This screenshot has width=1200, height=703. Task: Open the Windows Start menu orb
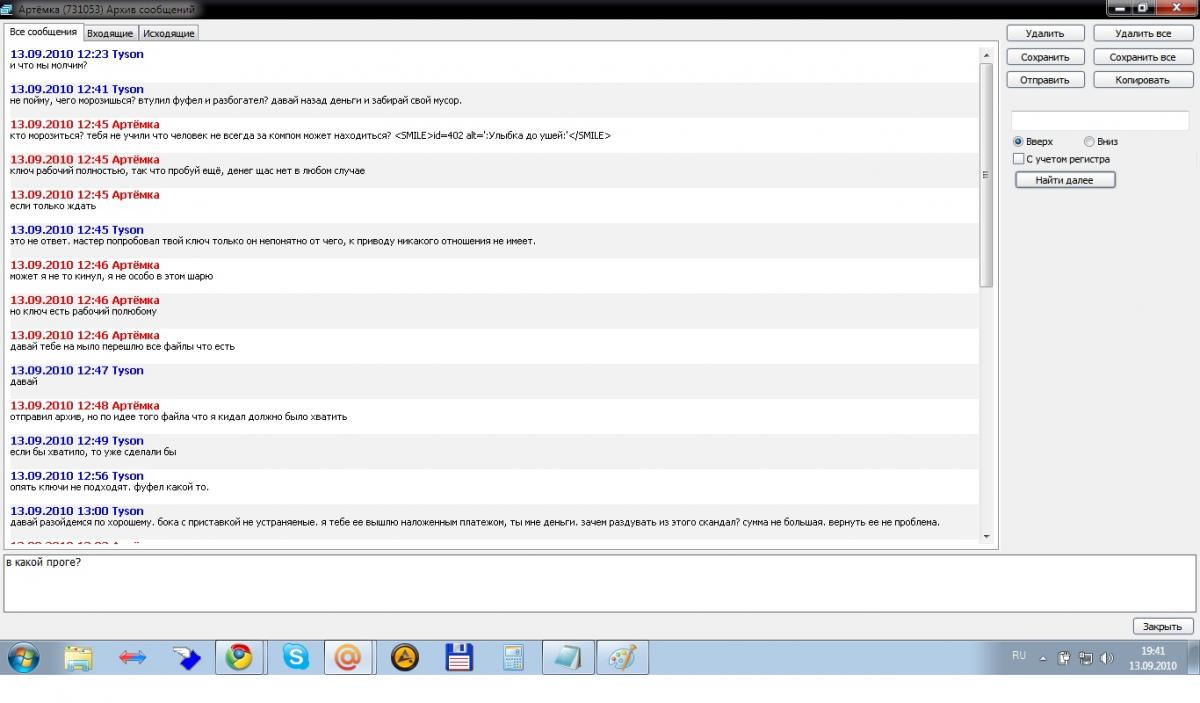coord(23,657)
